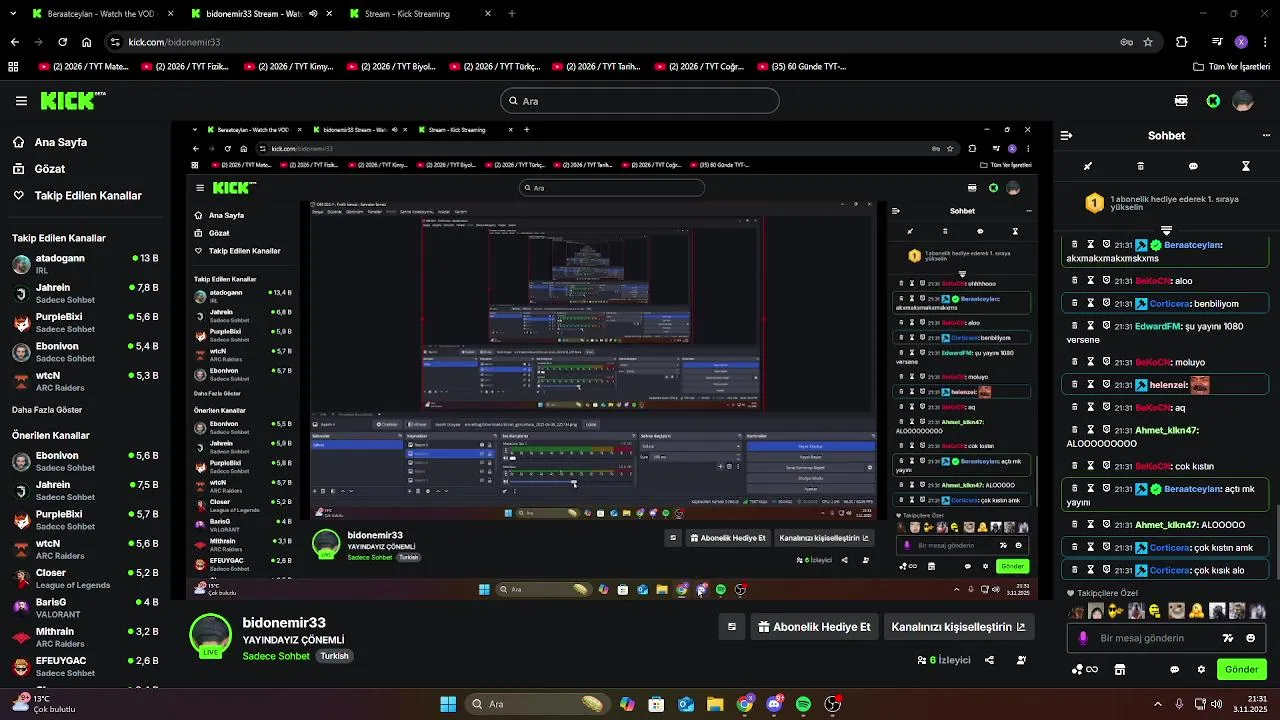Click the green Kick icon in top header

tap(1213, 101)
